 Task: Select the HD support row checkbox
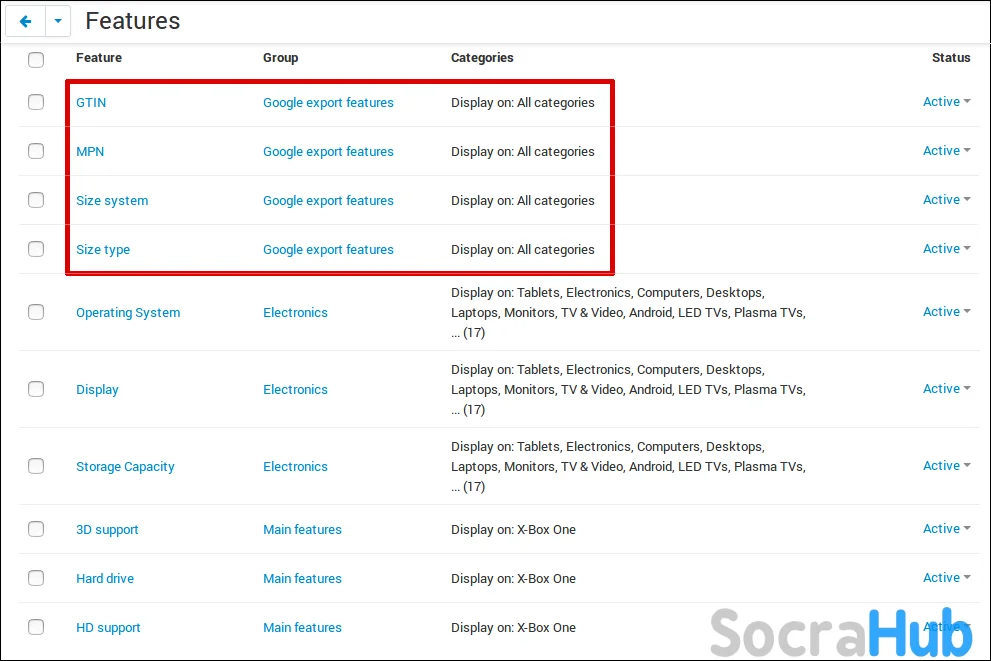[x=36, y=627]
